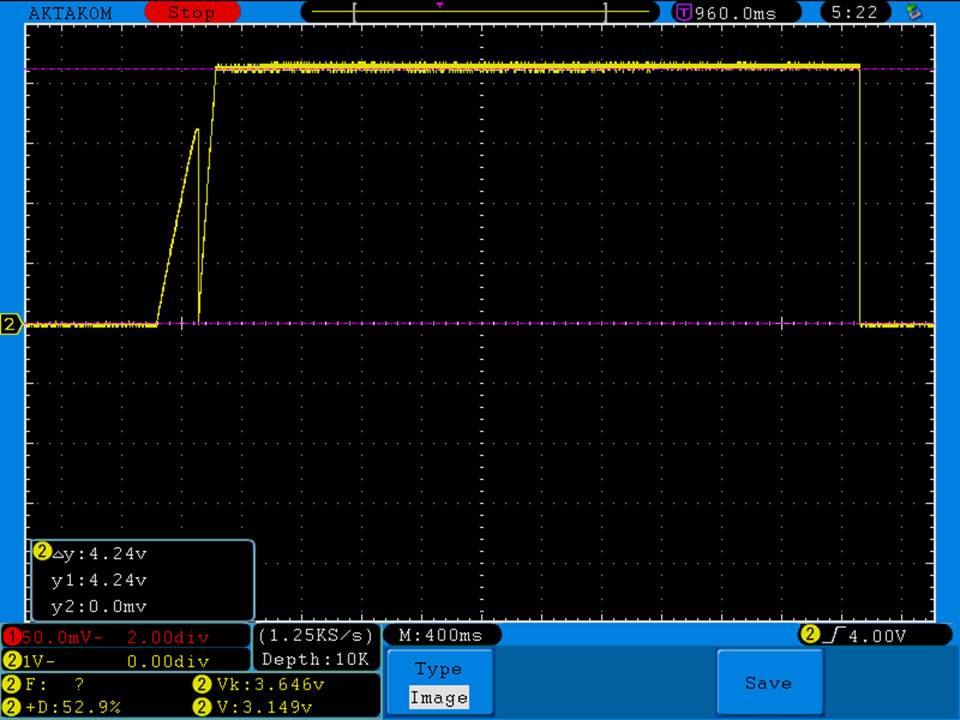Click the 960.0ms horizontal offset readout

pyautogui.click(x=734, y=13)
